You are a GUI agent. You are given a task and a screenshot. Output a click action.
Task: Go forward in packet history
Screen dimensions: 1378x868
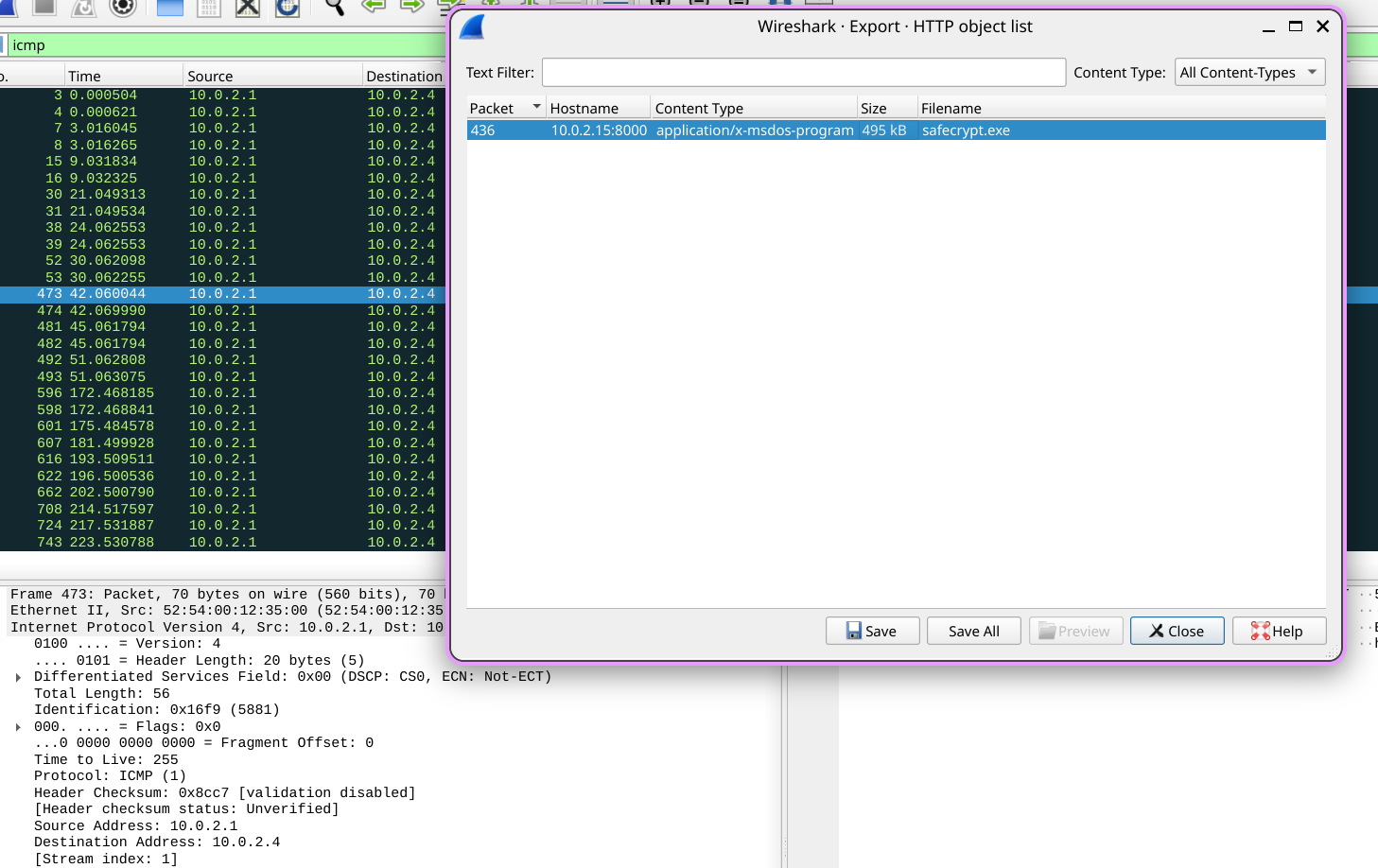(412, 6)
